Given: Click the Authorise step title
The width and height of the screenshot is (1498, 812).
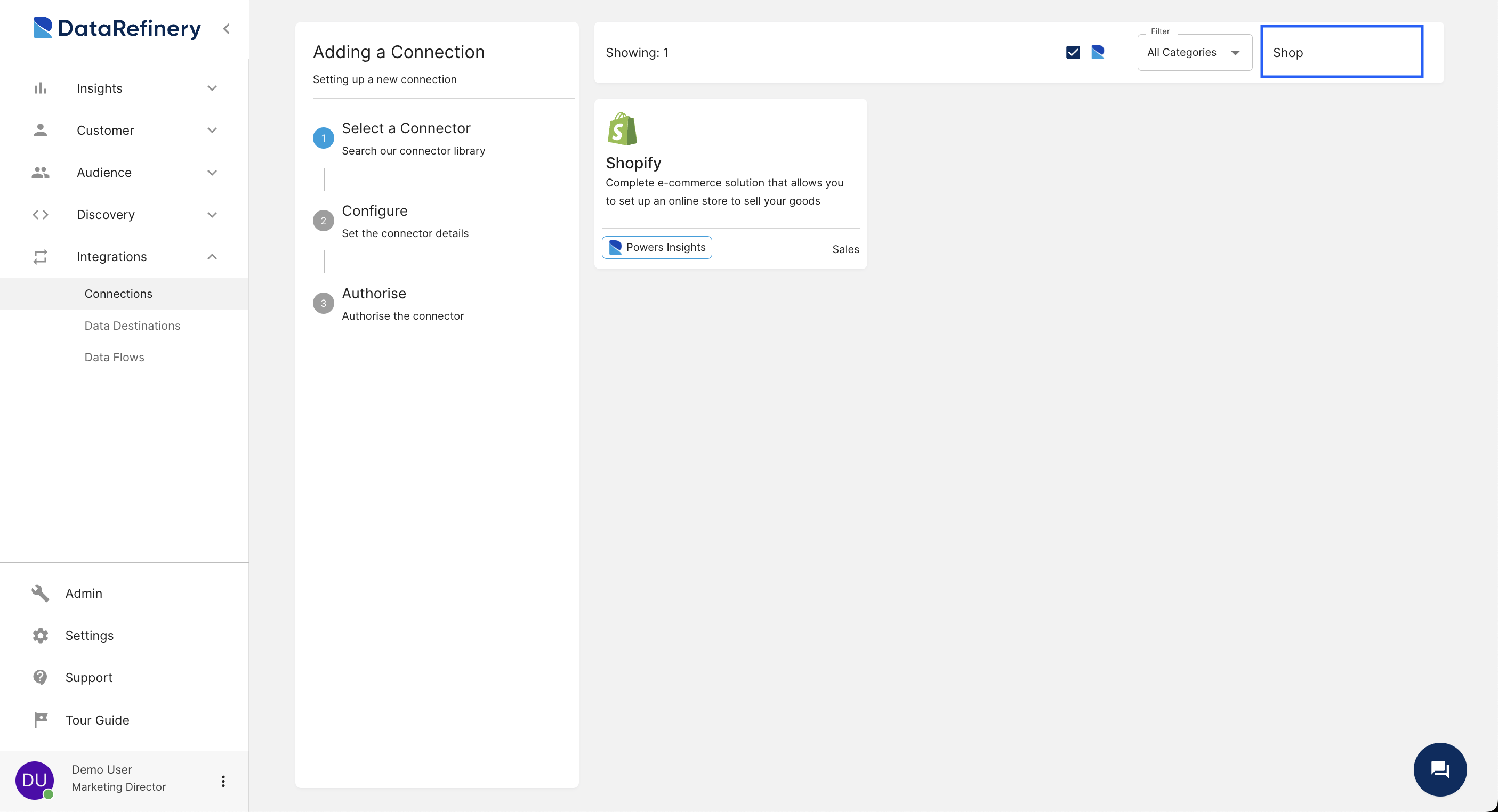Looking at the screenshot, I should click(x=374, y=293).
